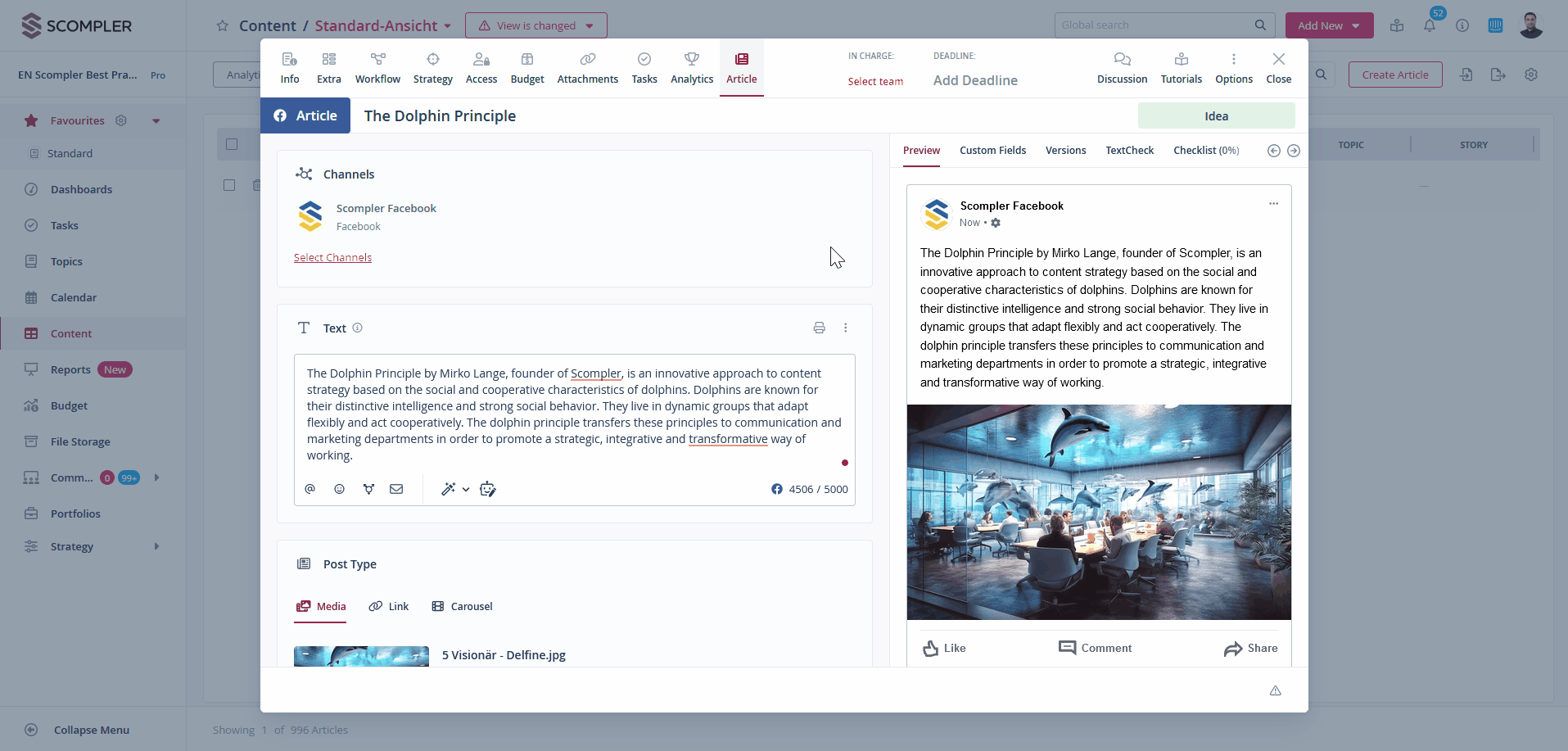Click the Select Channels link
1568x751 pixels.
click(x=332, y=258)
